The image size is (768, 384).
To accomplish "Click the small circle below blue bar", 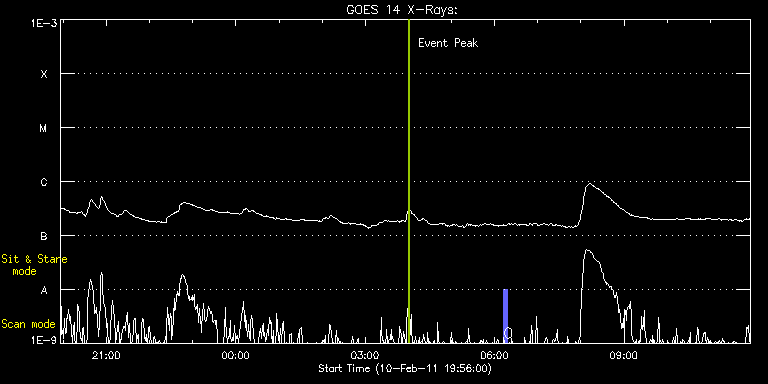I will 508,334.
